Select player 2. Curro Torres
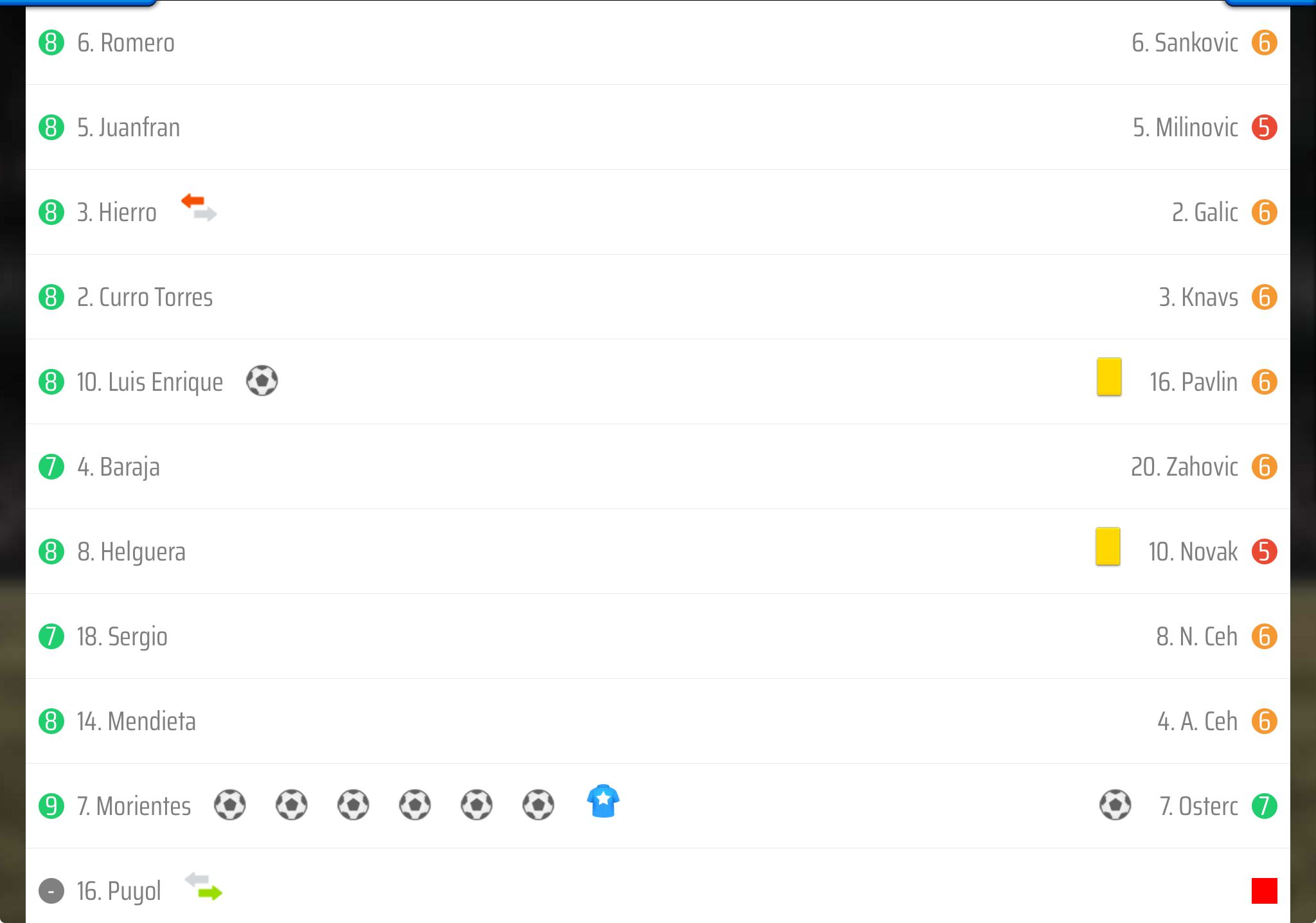 tap(145, 297)
